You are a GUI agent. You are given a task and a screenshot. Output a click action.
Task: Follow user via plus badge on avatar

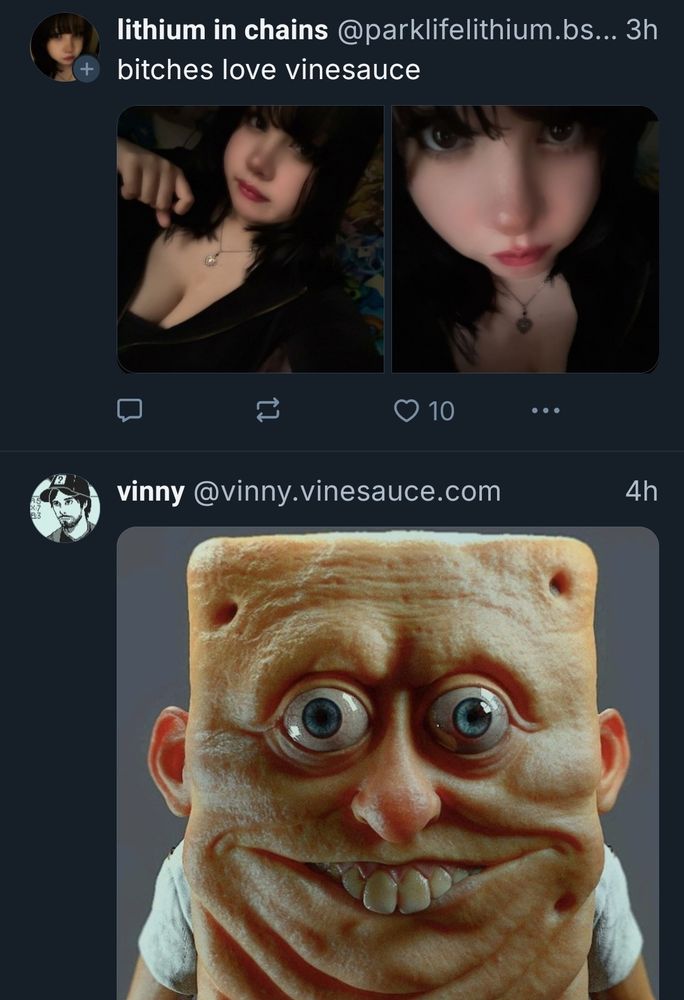87,69
